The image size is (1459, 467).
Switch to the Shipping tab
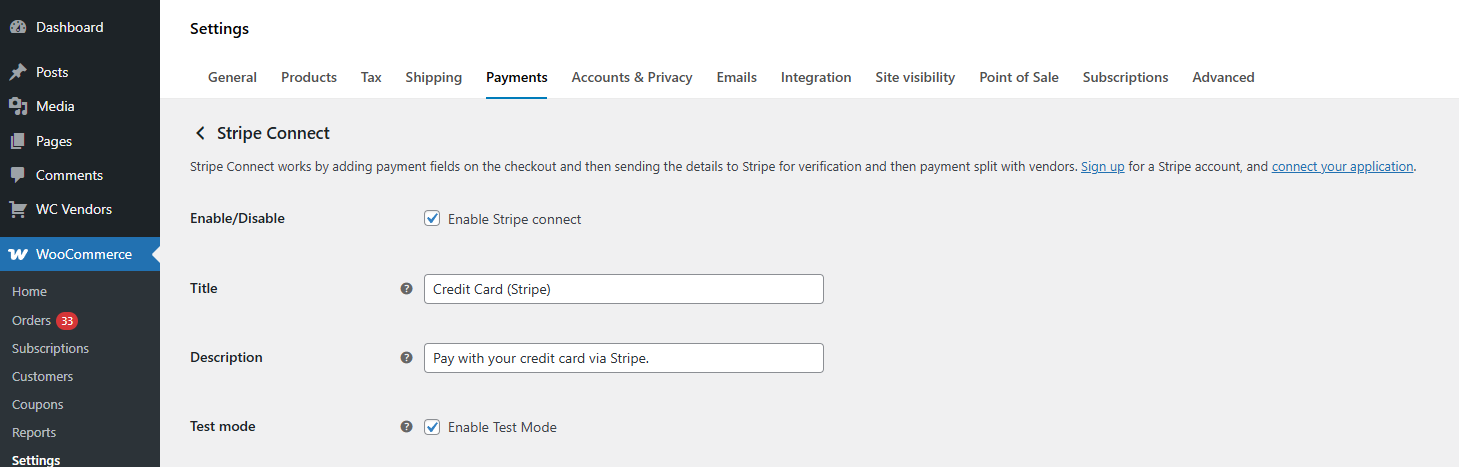point(433,77)
